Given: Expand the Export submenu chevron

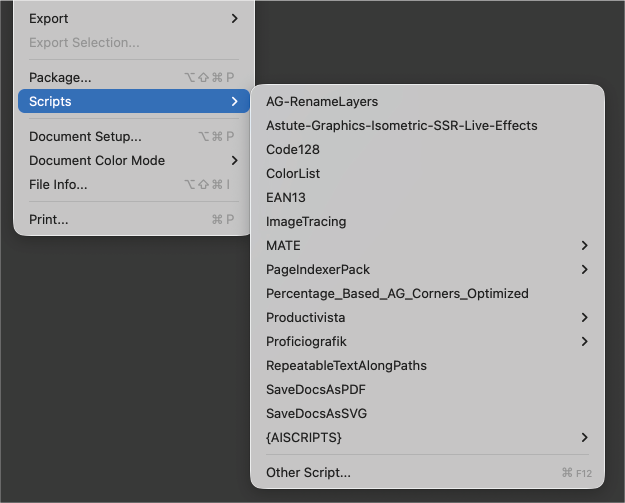Looking at the screenshot, I should [x=235, y=18].
